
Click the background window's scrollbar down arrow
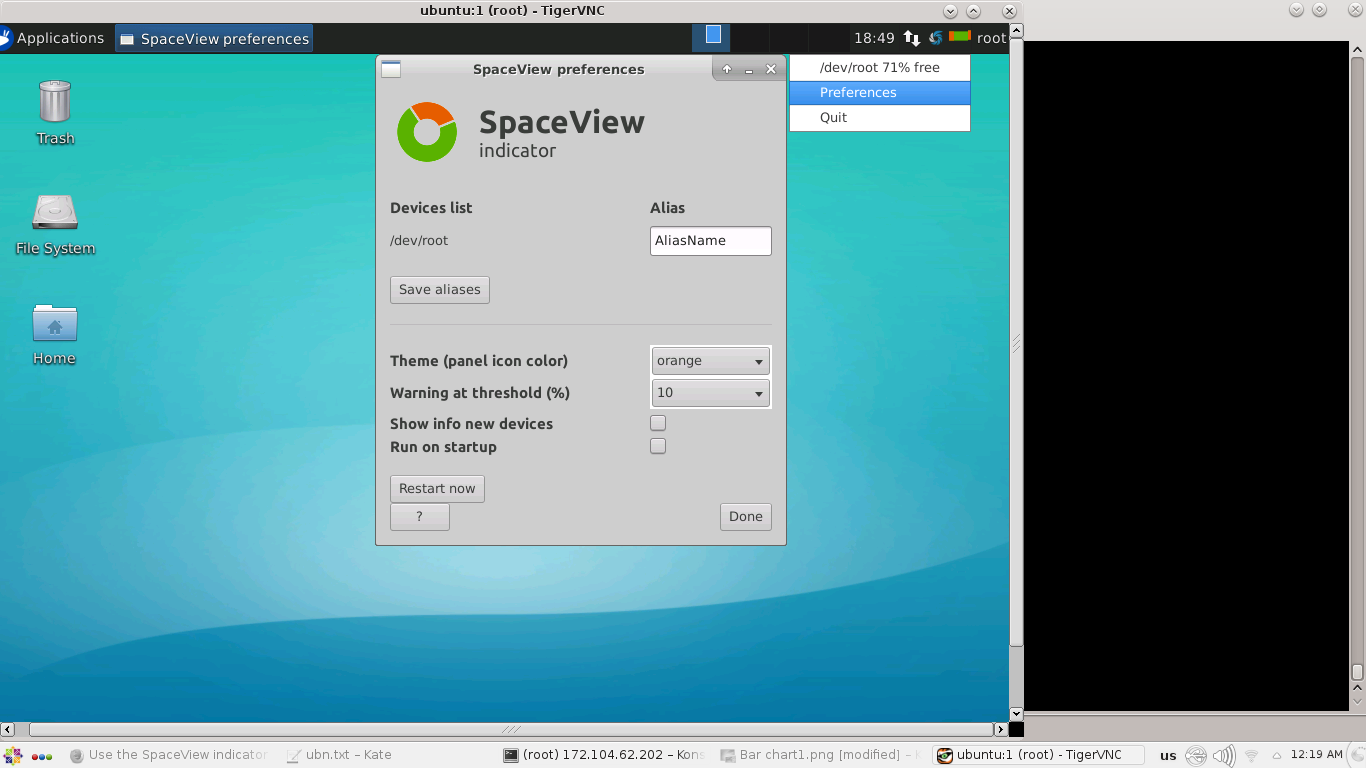coord(1357,703)
